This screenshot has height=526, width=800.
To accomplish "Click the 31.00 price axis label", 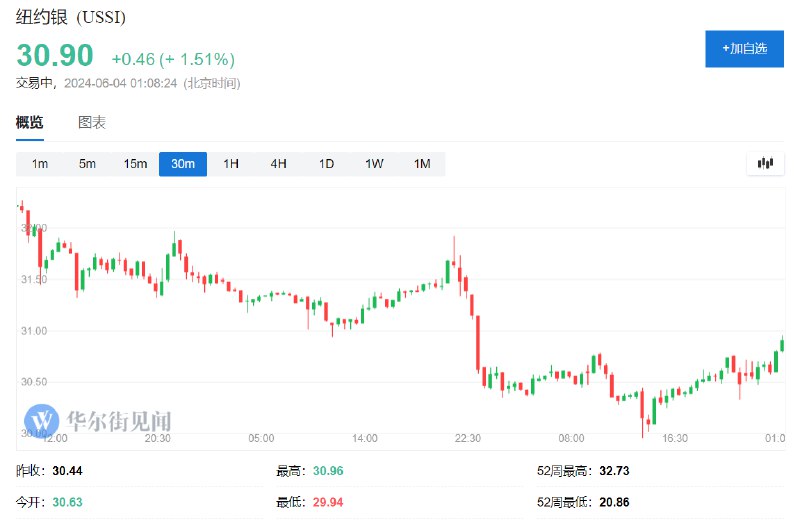I will (34, 331).
